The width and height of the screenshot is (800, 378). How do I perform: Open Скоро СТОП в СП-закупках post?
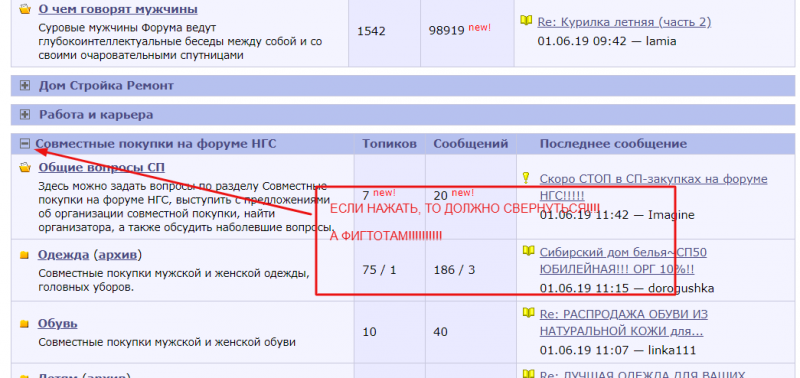click(x=654, y=187)
